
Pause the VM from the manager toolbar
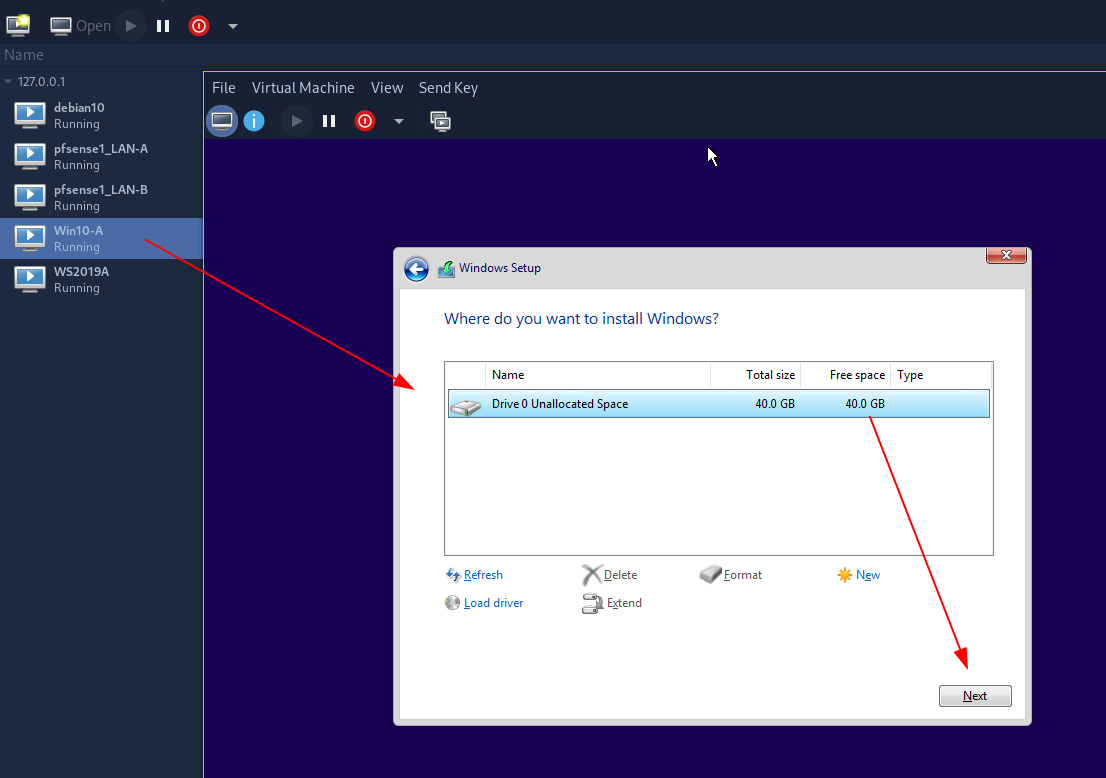click(163, 26)
